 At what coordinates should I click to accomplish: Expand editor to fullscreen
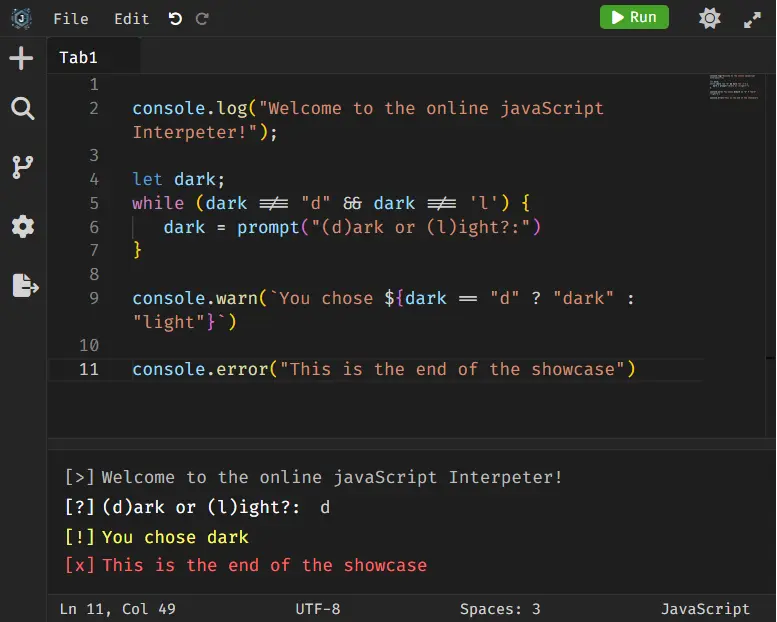point(752,20)
